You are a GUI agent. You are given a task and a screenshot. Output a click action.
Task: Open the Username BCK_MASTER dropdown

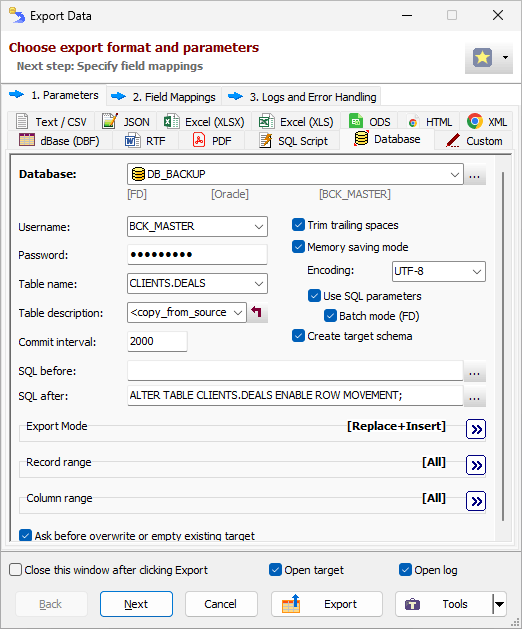(197, 227)
